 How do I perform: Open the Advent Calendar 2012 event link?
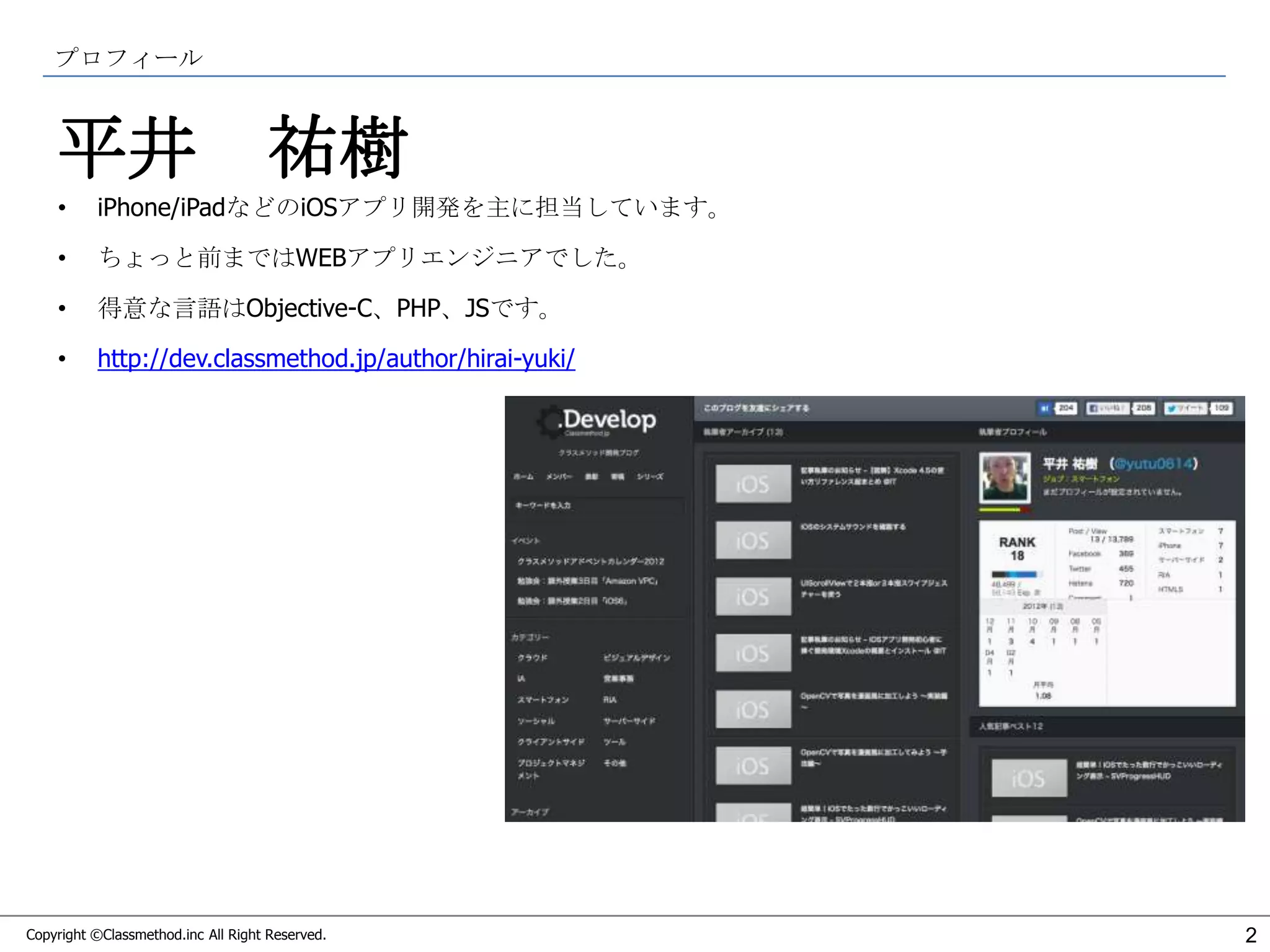[590, 562]
